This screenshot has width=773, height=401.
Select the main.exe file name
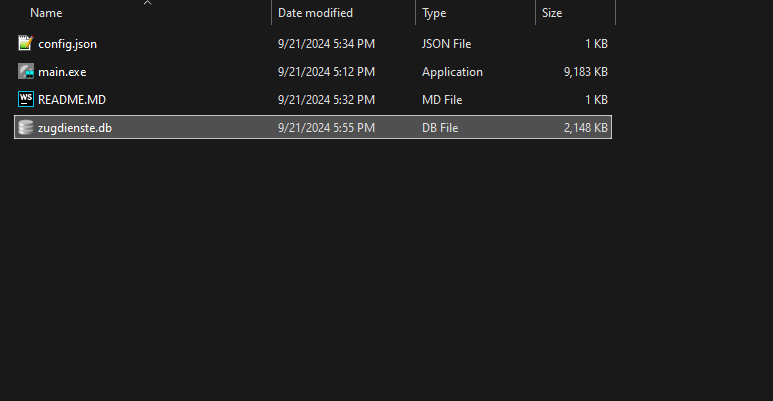[x=62, y=72]
